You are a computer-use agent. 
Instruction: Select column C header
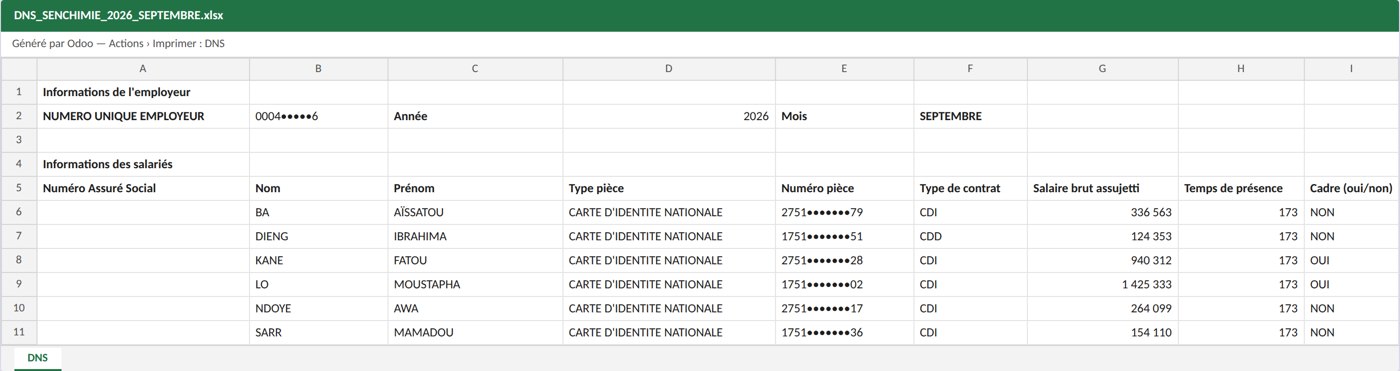point(475,68)
